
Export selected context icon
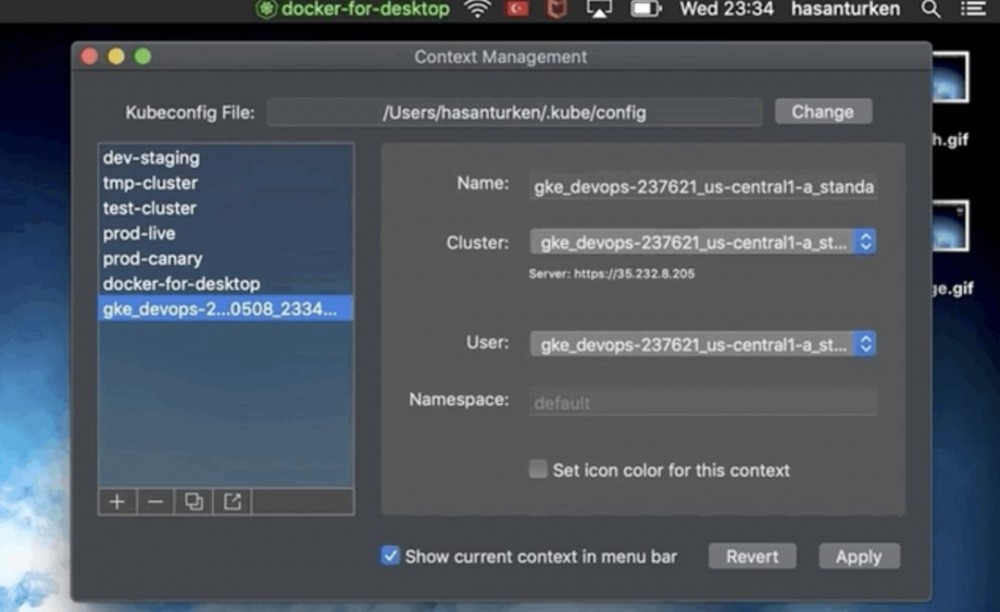[x=232, y=502]
